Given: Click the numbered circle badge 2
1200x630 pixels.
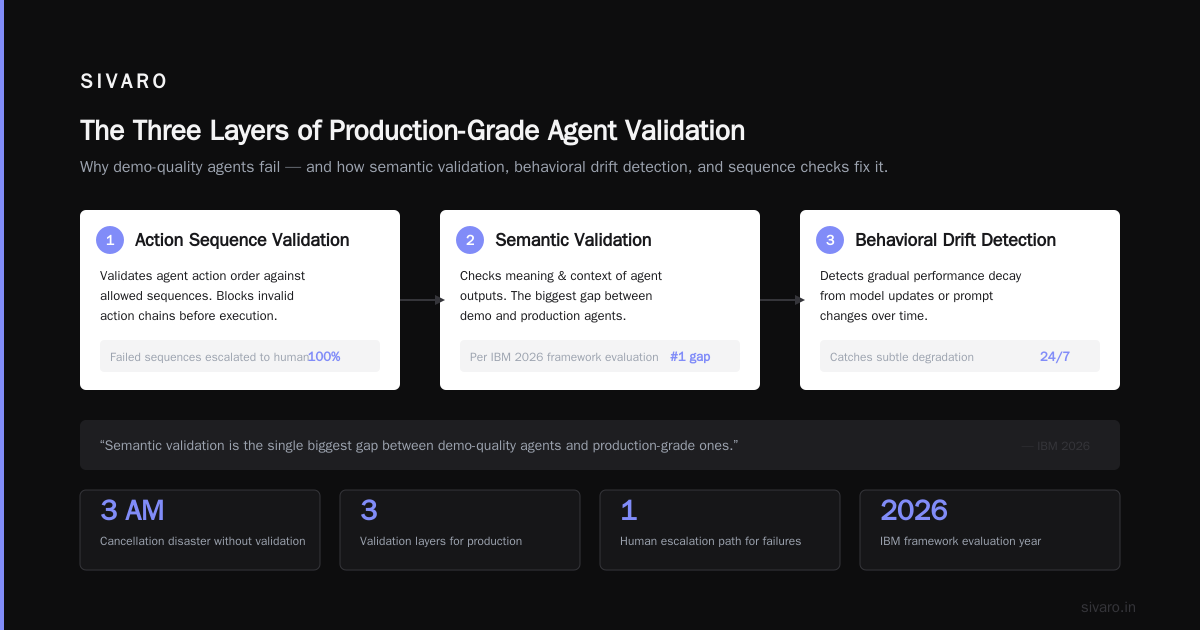Looking at the screenshot, I should click(470, 240).
